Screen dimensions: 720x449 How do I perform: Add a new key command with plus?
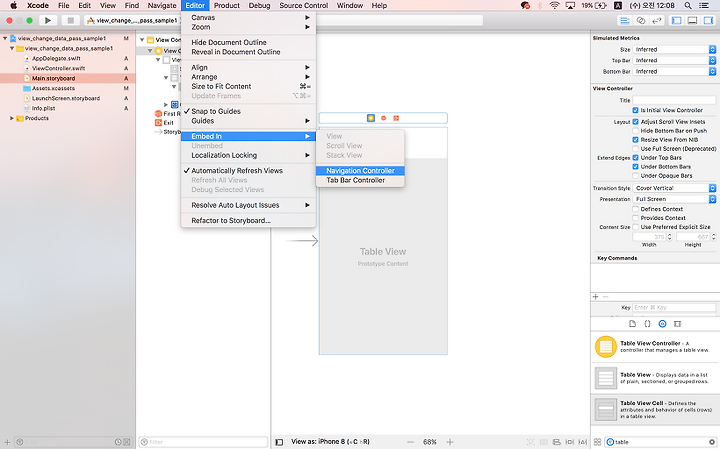click(x=596, y=297)
